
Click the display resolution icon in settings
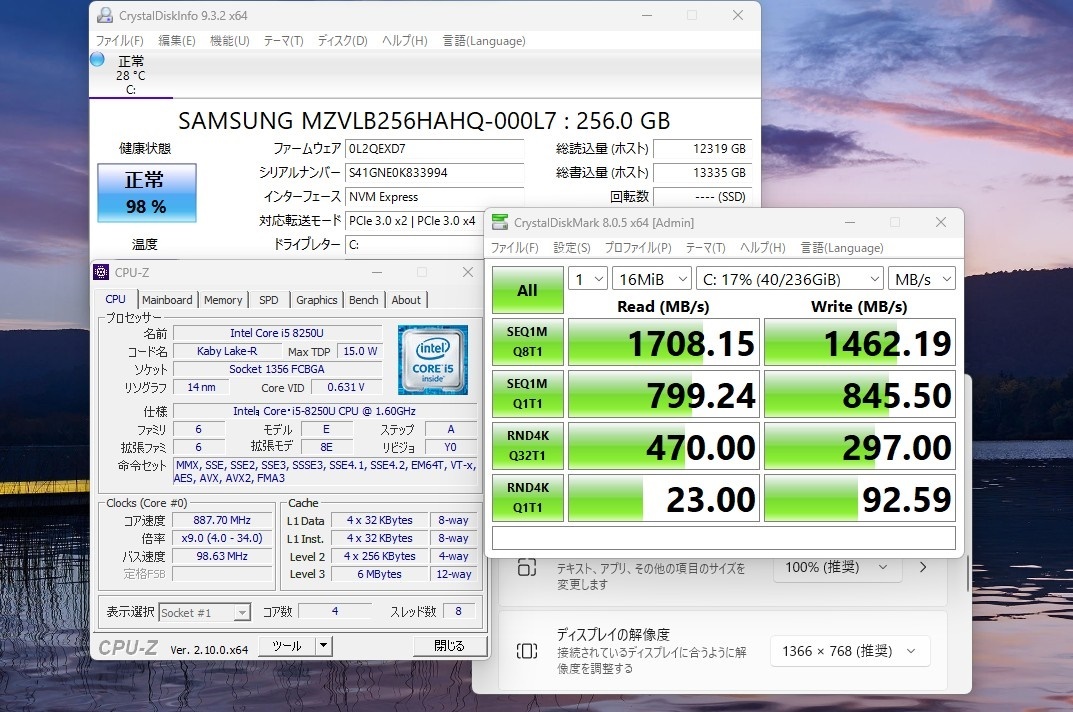point(527,650)
